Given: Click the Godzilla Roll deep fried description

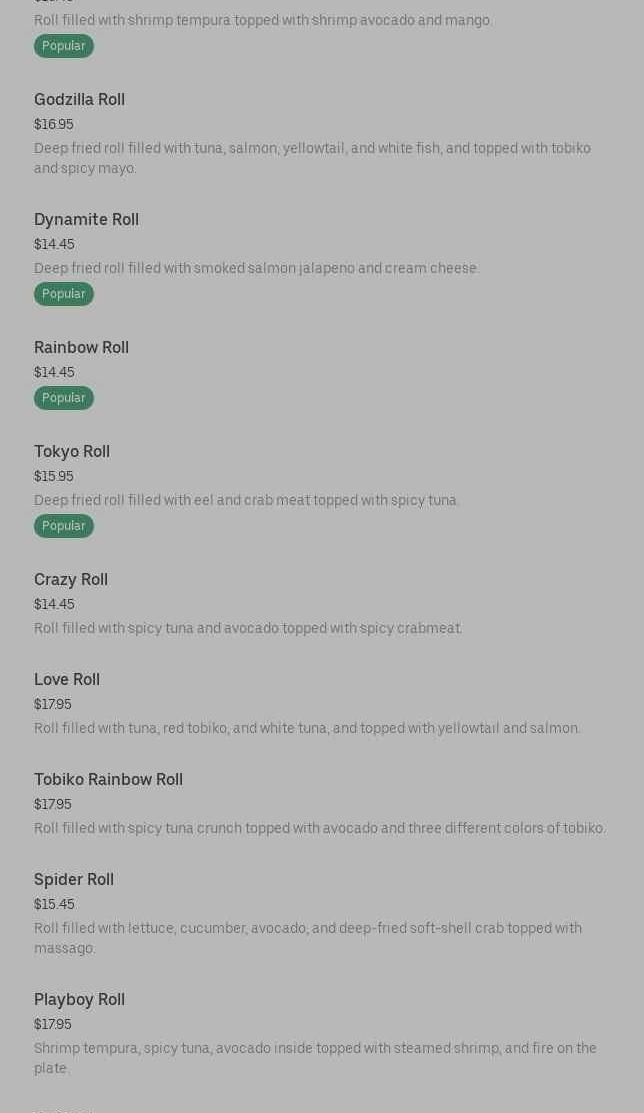Looking at the screenshot, I should click(x=312, y=158).
